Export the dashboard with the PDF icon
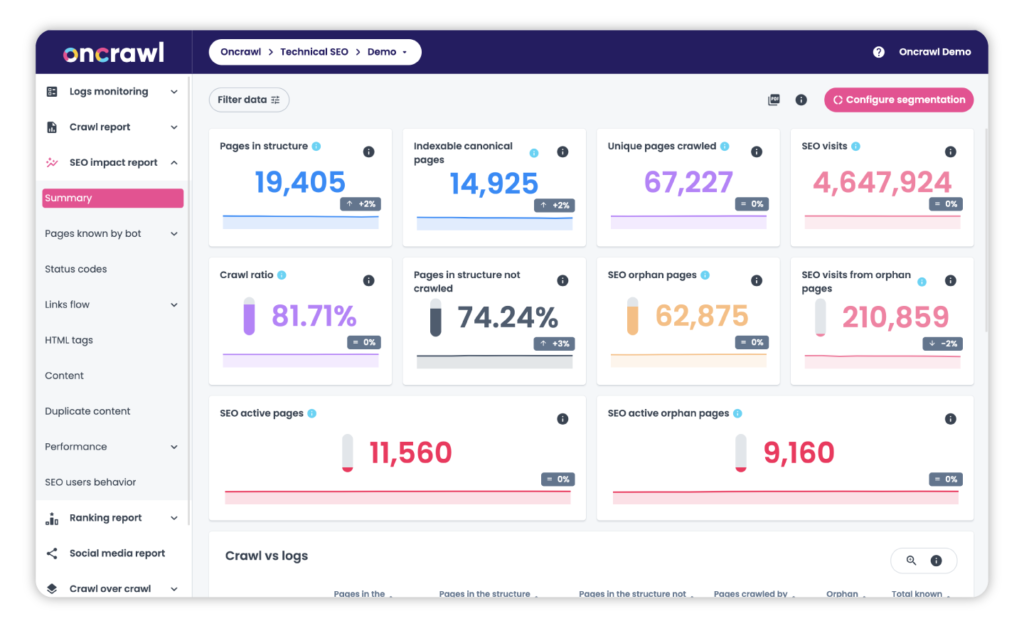 tap(773, 99)
